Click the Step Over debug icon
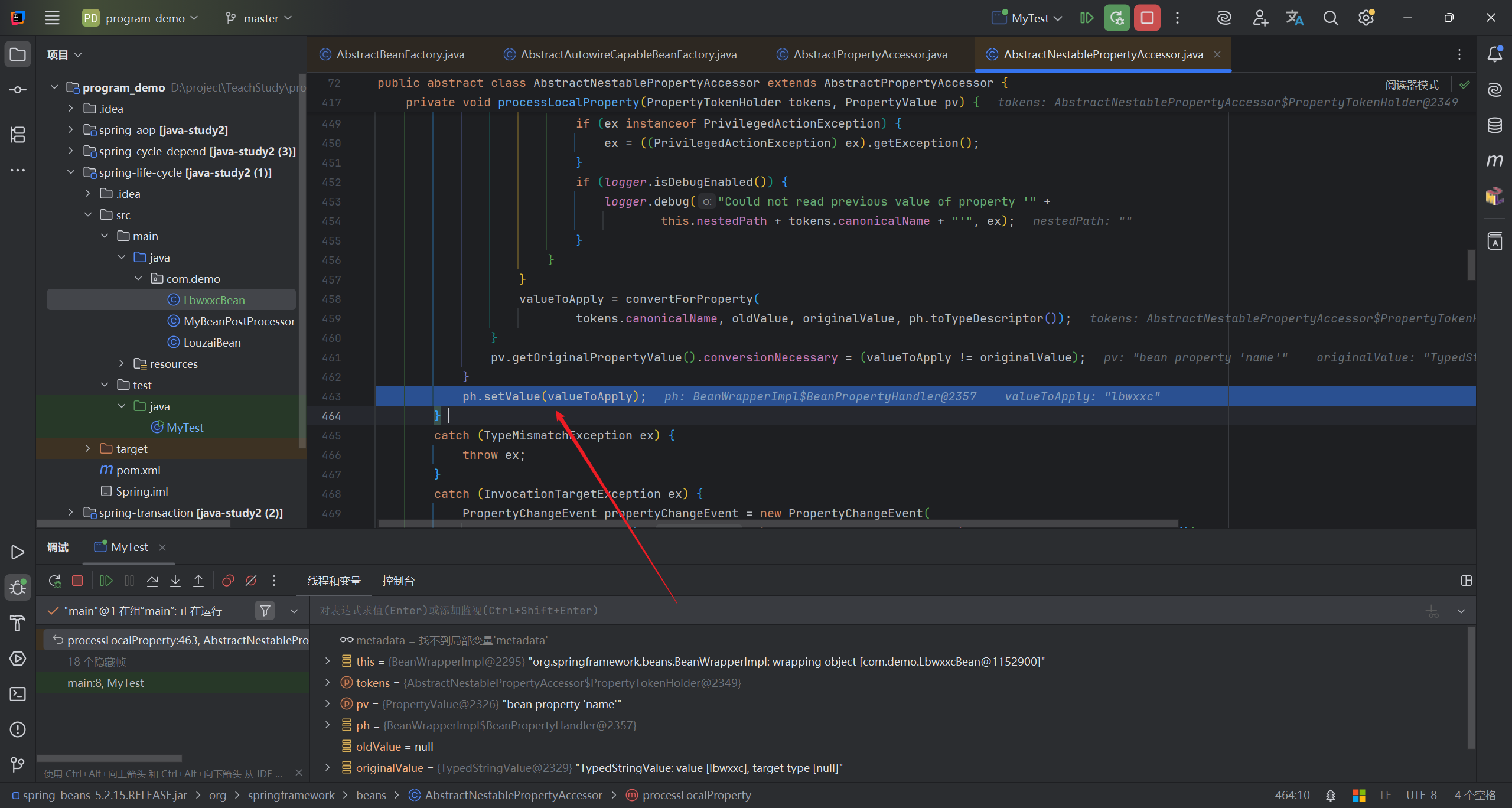The width and height of the screenshot is (1512, 808). pyautogui.click(x=152, y=581)
